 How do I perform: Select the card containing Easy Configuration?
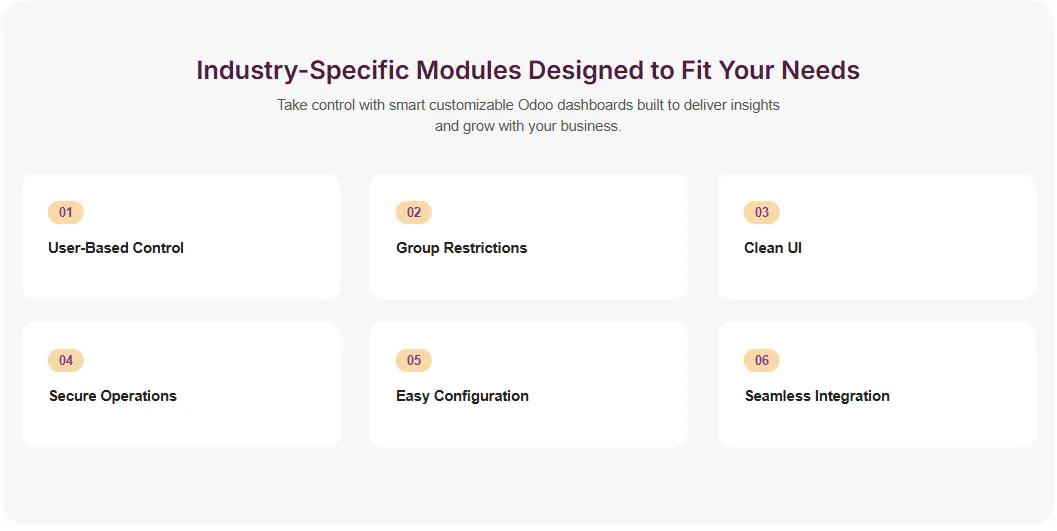pyautogui.click(x=600, y=418)
